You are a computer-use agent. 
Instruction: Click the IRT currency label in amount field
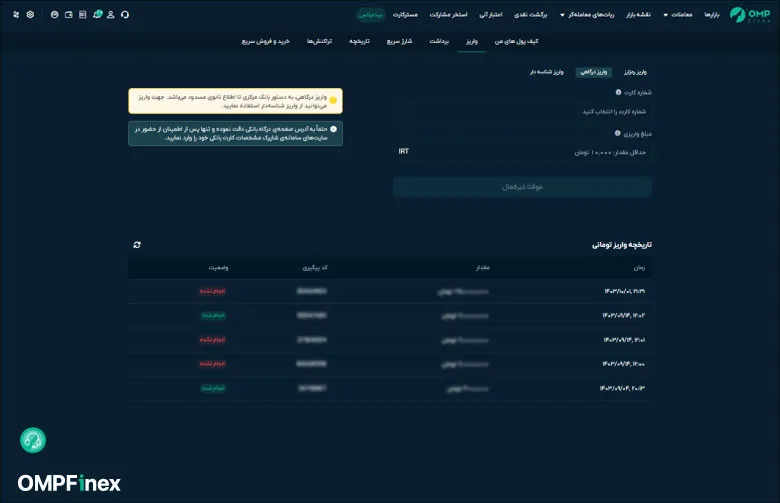[x=403, y=151]
